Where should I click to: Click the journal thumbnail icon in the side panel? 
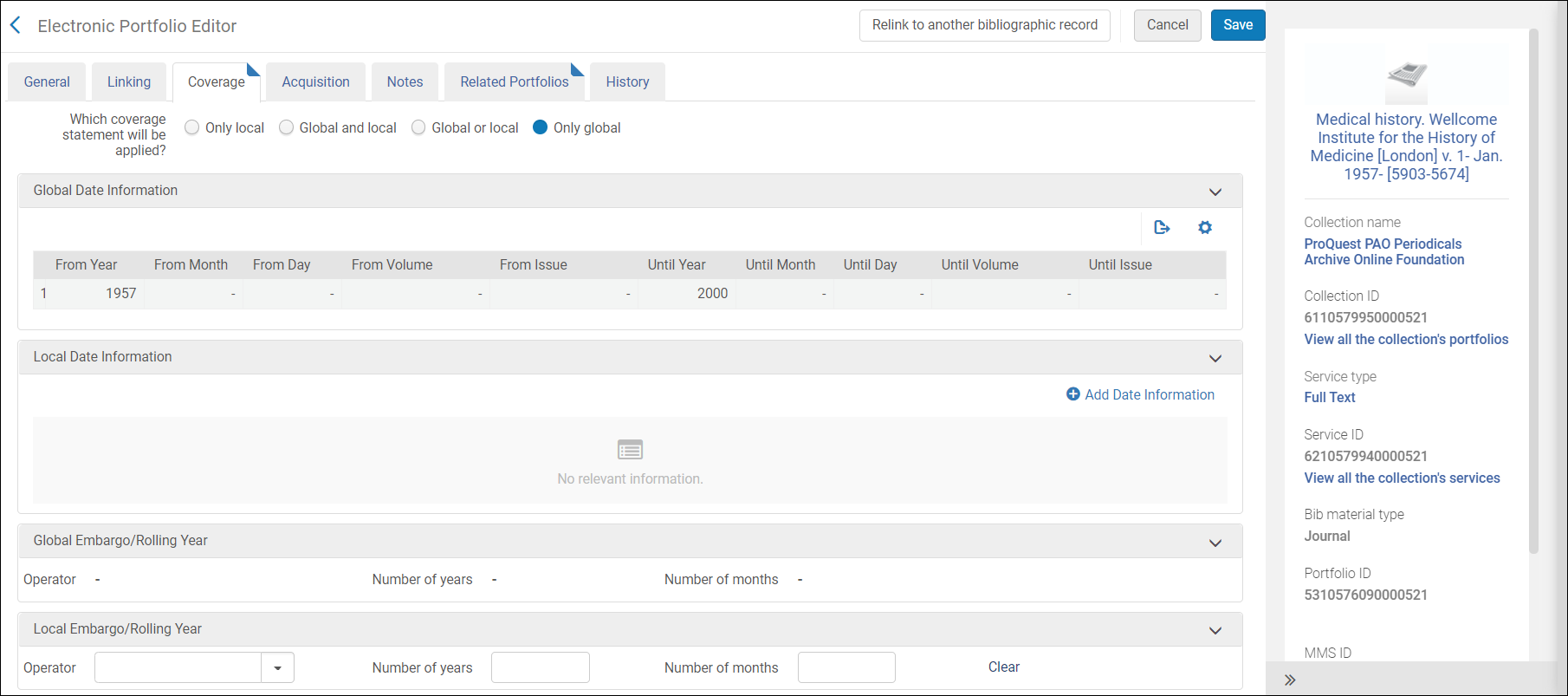tap(1407, 81)
